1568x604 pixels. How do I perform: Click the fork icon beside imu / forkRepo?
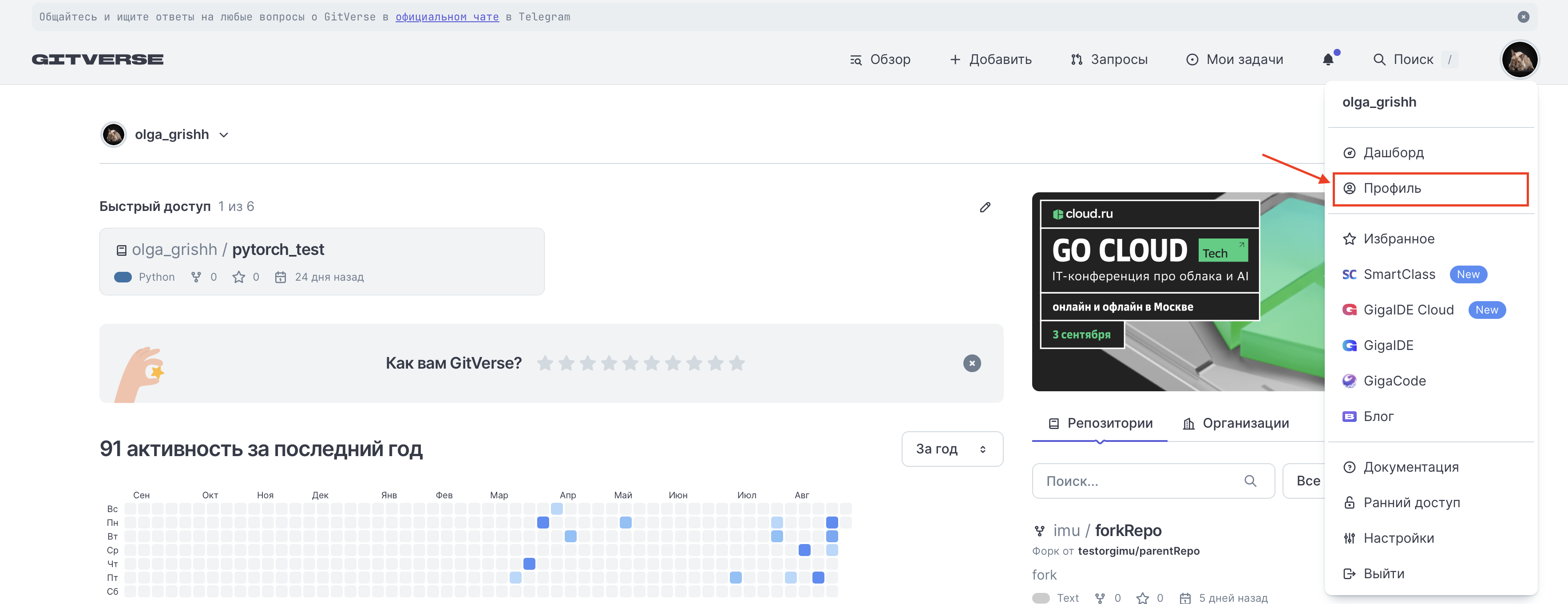1039,531
